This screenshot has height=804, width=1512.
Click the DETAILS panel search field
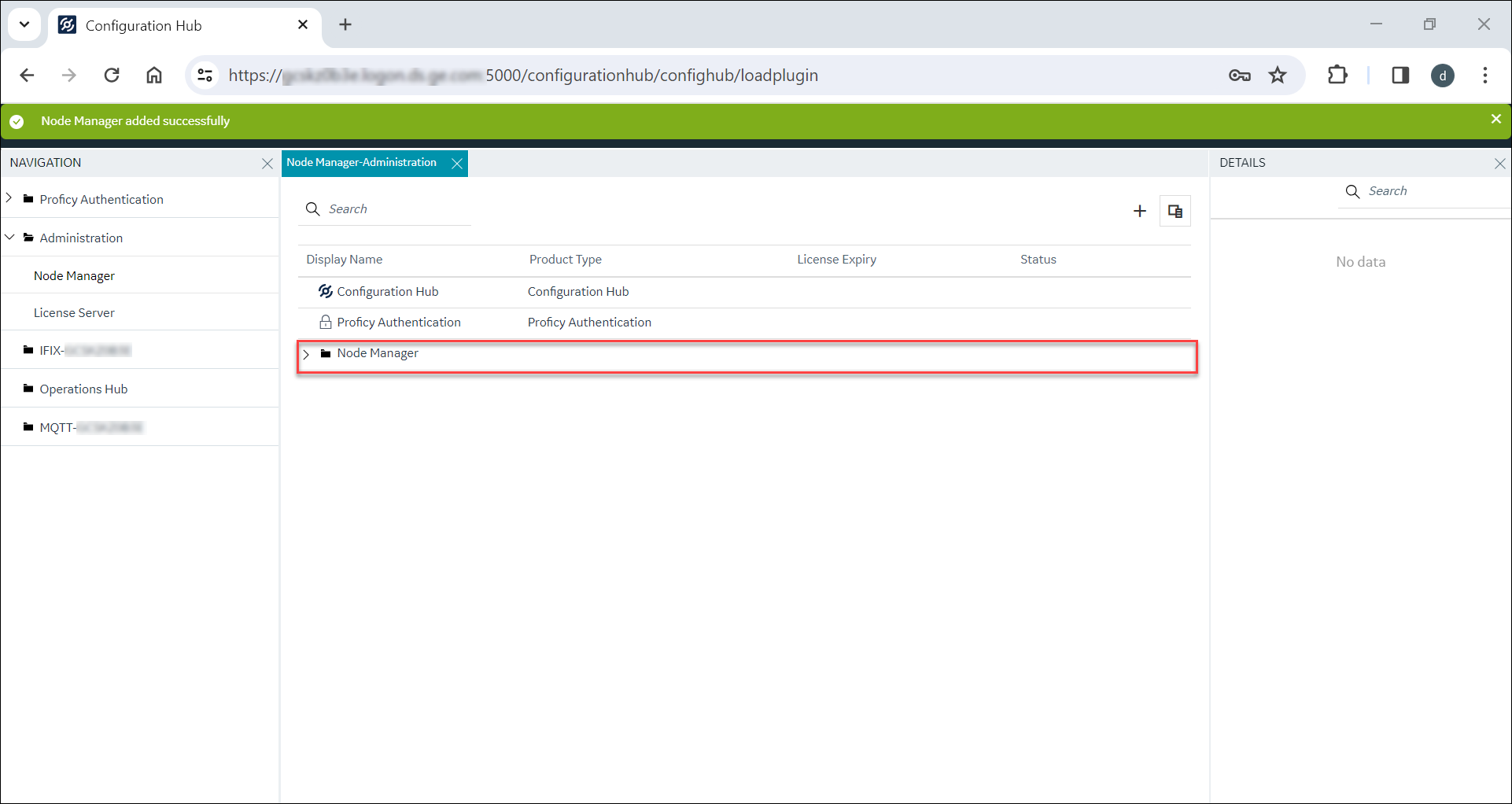pos(1424,191)
